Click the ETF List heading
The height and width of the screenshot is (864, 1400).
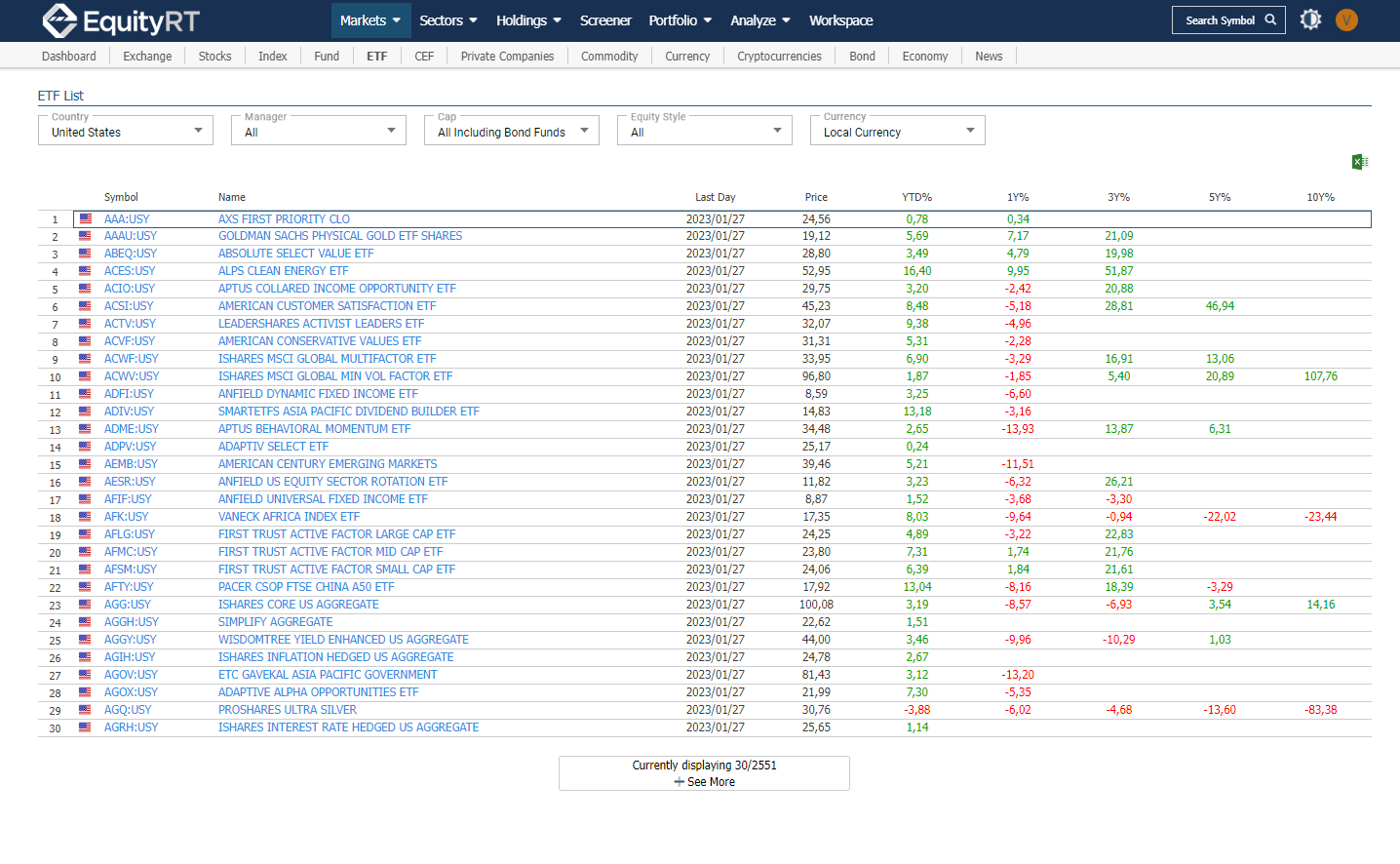coord(60,96)
